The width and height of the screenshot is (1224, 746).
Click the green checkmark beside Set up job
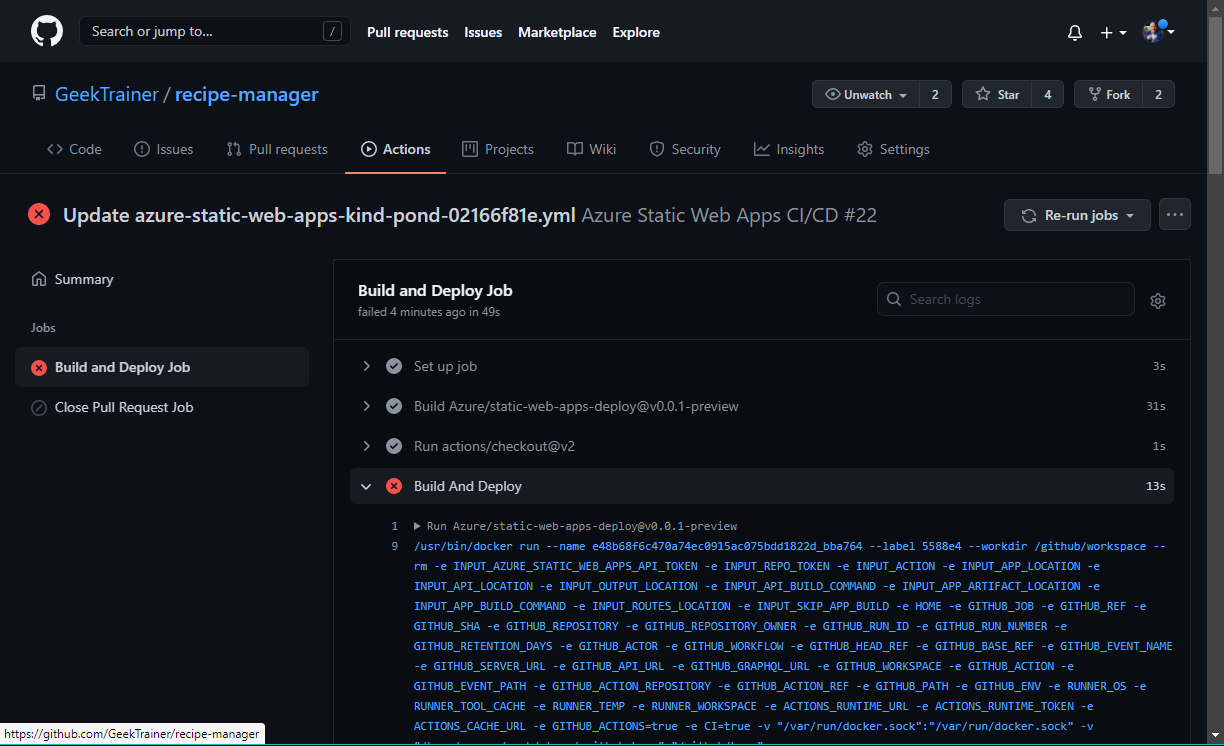[394, 366]
